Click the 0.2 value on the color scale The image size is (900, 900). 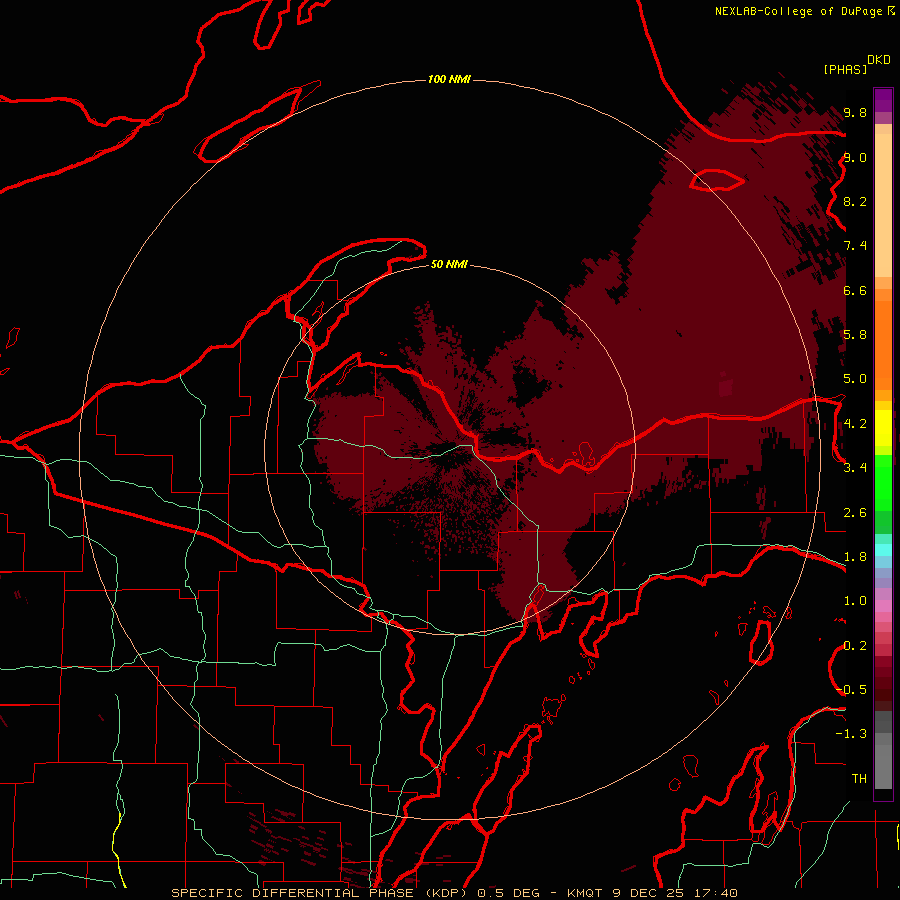pos(855,646)
